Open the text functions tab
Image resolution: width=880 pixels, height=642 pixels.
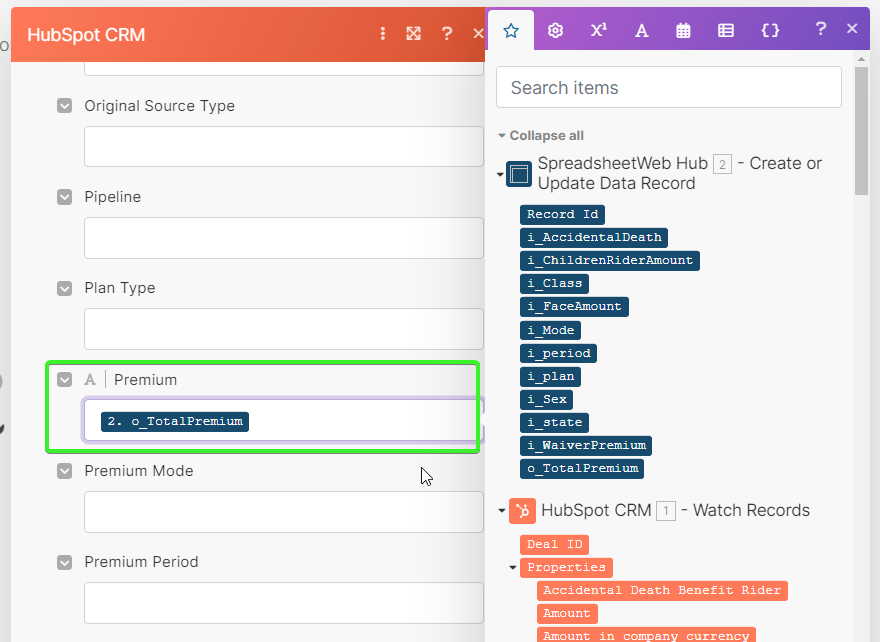point(641,30)
